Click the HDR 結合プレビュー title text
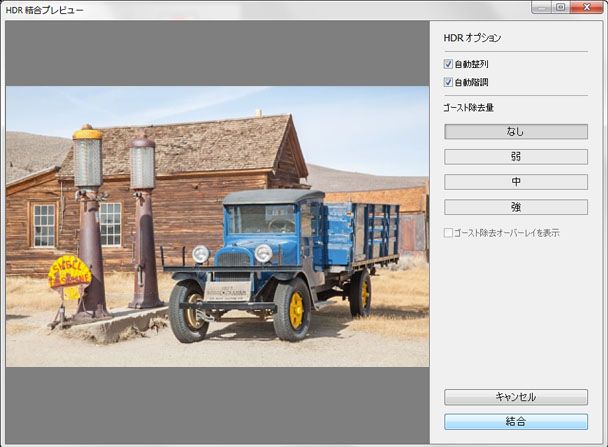 [44, 10]
